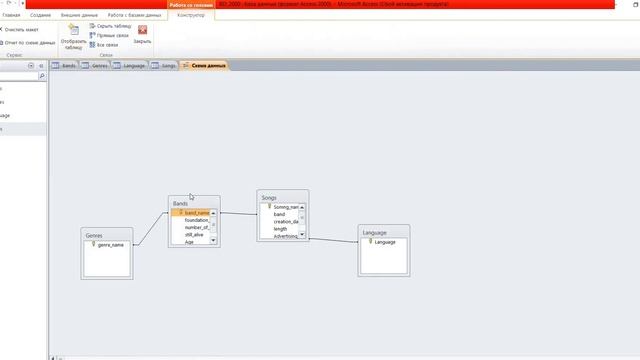Open the navigation pane dropdown arrow
This screenshot has height=360, width=640.
[x=31, y=66]
